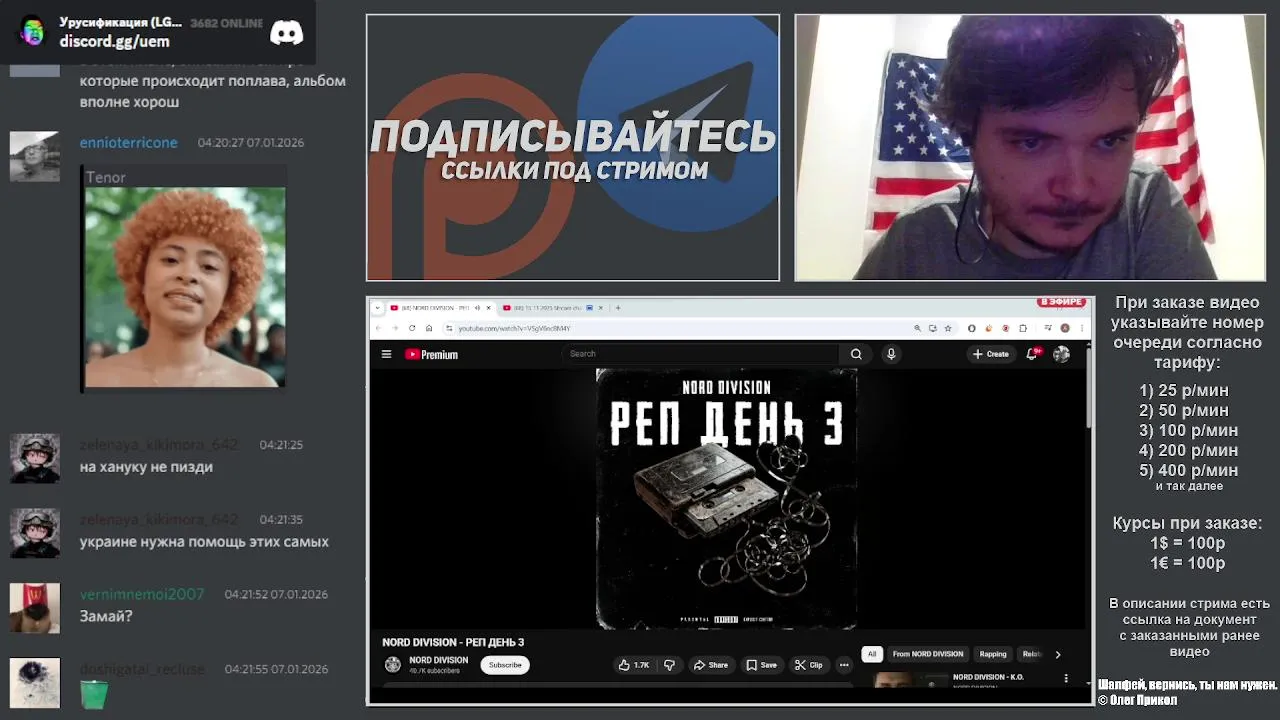Reload the YouTube page in Chrome
The height and width of the screenshot is (720, 1280).
click(x=412, y=328)
